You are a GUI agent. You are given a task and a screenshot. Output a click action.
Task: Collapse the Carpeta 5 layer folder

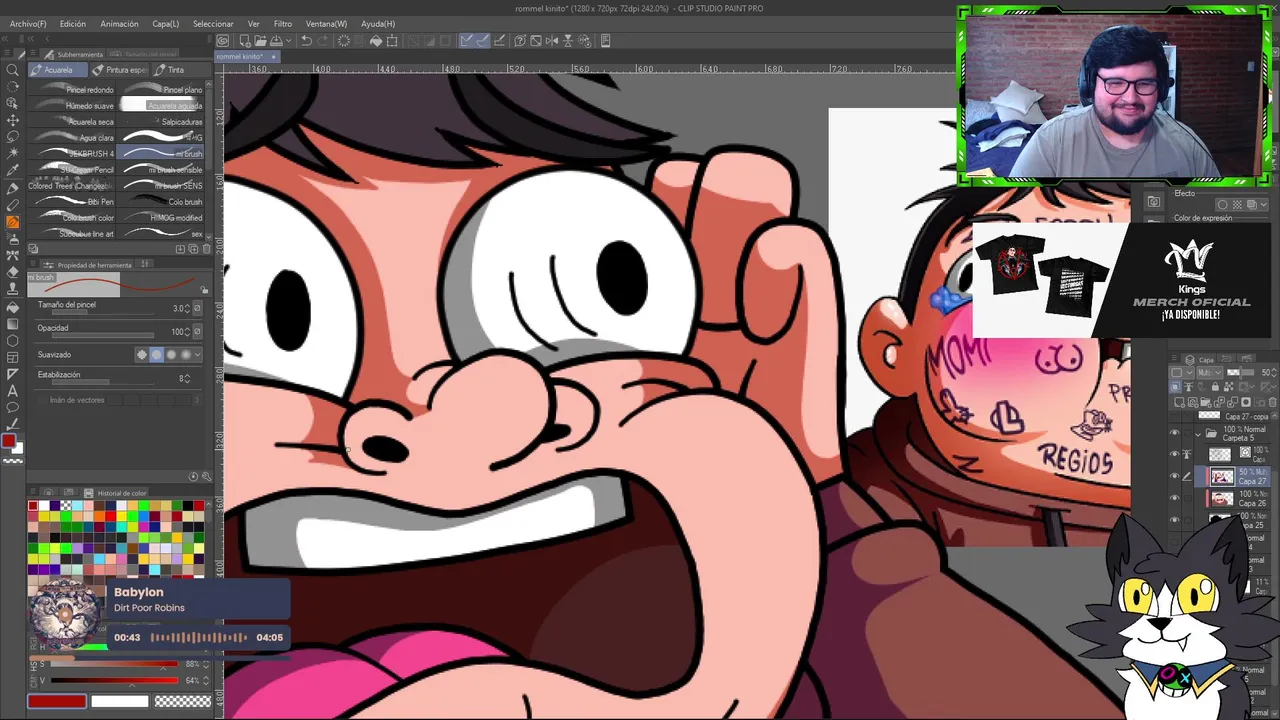point(1198,434)
